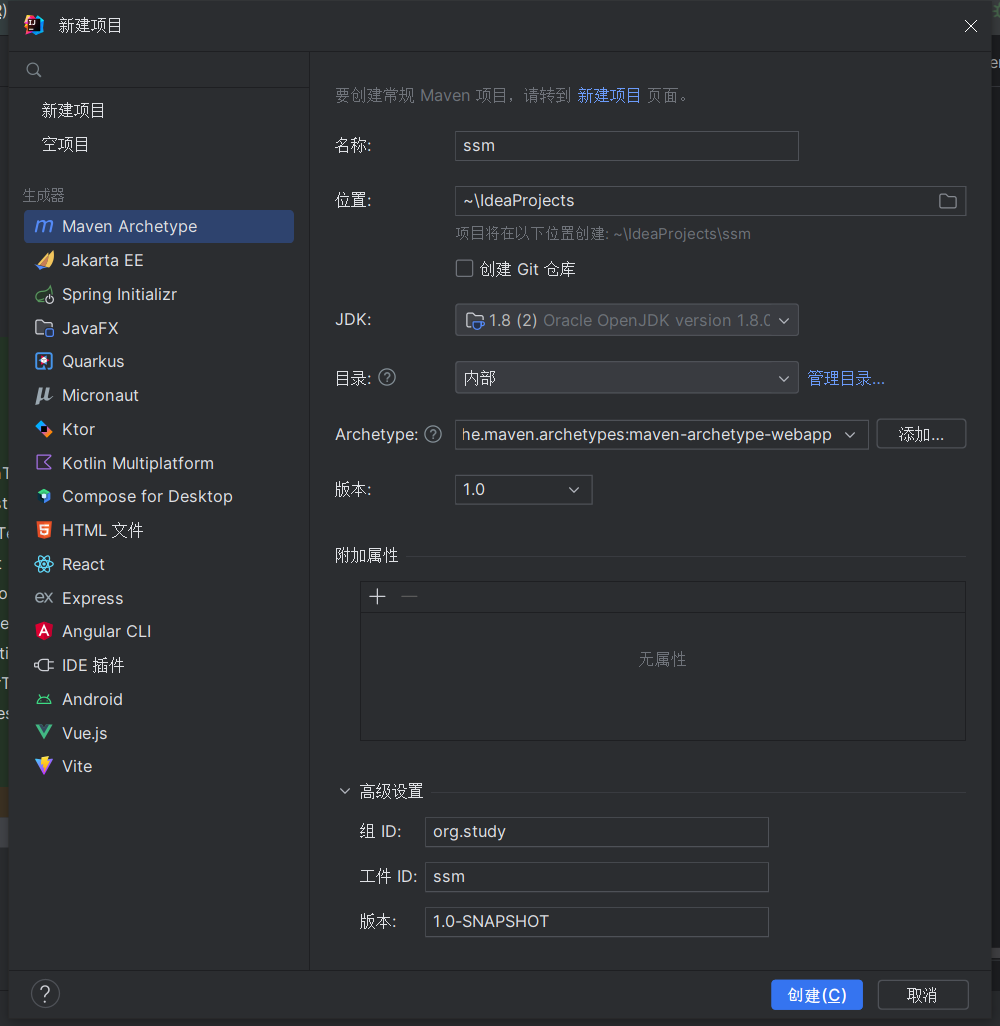Click the Vue.js icon
Image resolution: width=1000 pixels, height=1026 pixels.
pos(44,733)
